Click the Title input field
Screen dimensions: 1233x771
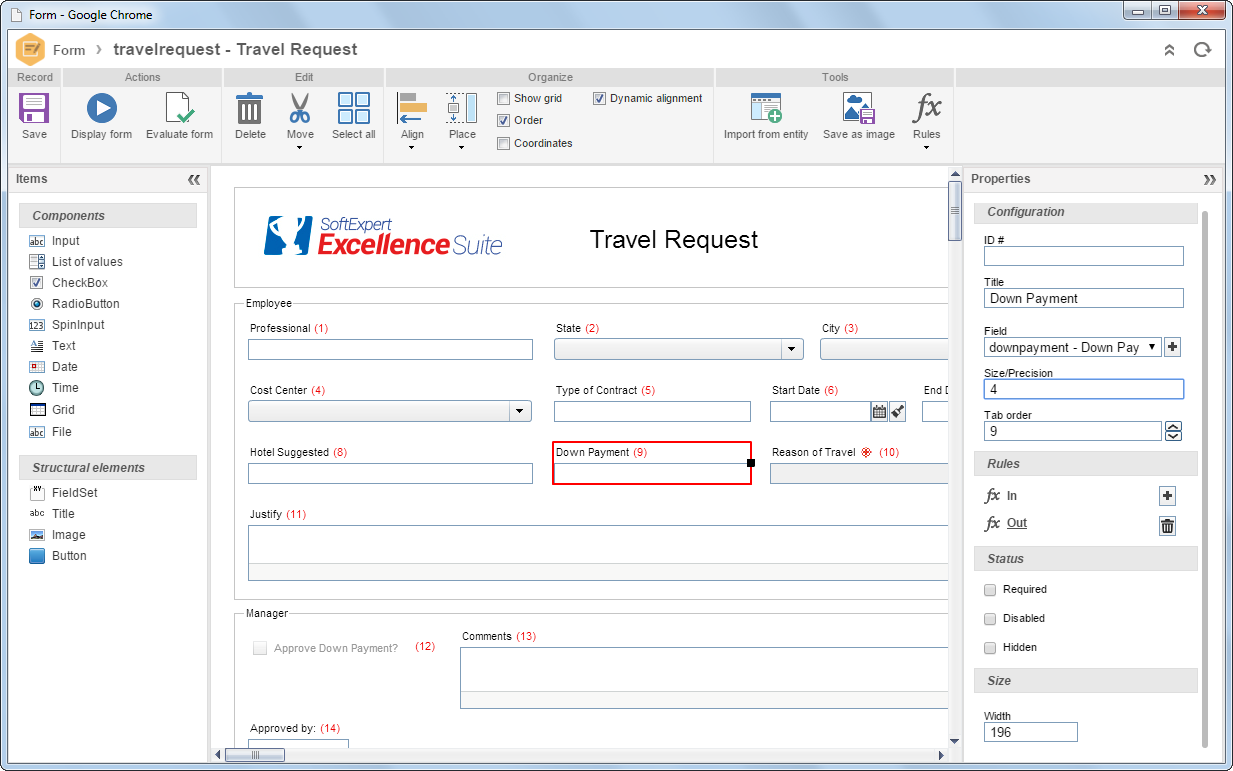click(1084, 298)
